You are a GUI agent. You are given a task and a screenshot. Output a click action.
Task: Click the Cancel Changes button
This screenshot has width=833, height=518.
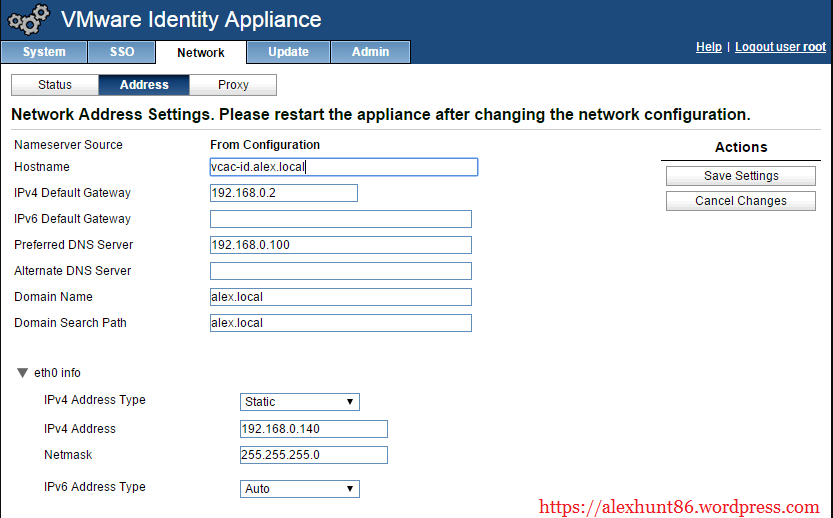click(x=741, y=201)
